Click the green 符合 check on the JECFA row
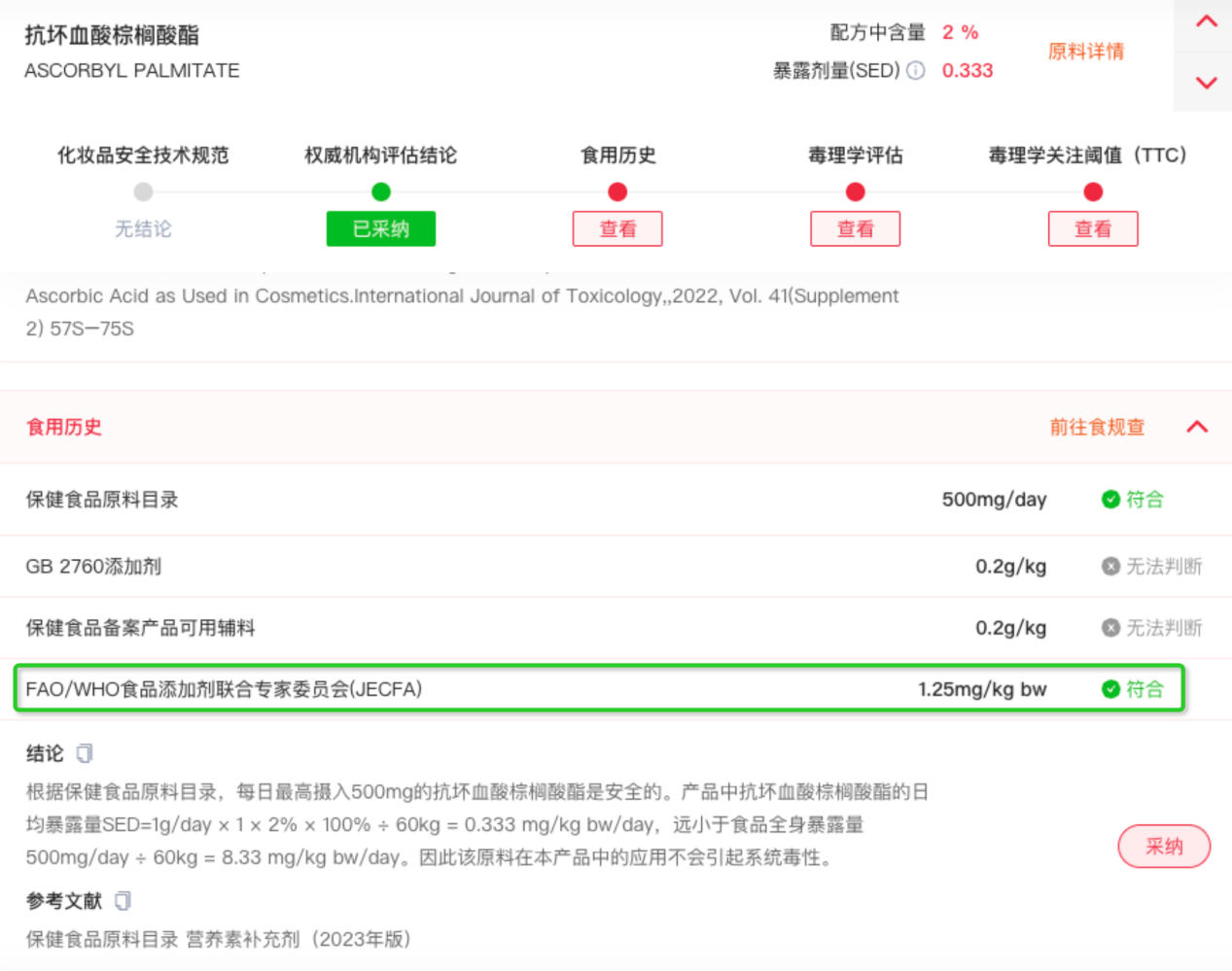 [1109, 689]
